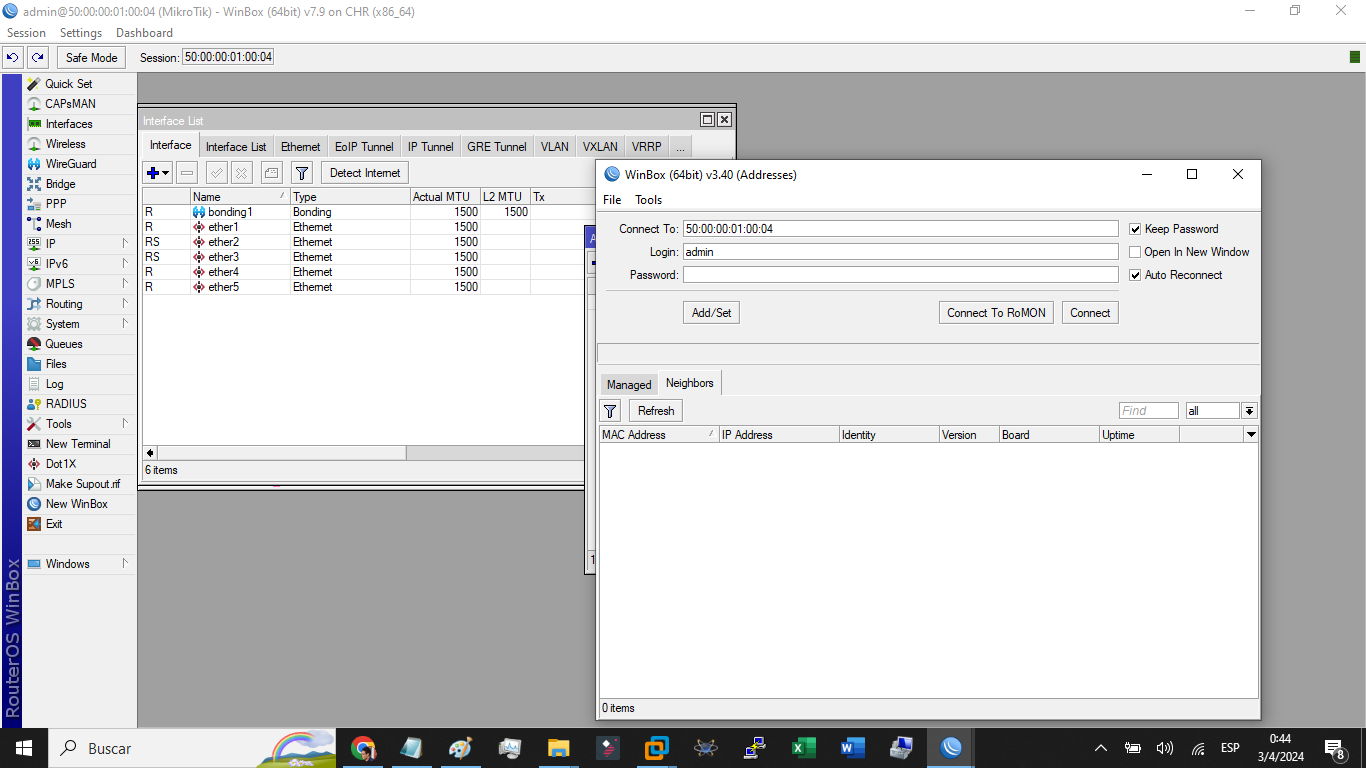Image resolution: width=1366 pixels, height=768 pixels.
Task: Open Quick Set in the sidebar
Action: coord(68,84)
